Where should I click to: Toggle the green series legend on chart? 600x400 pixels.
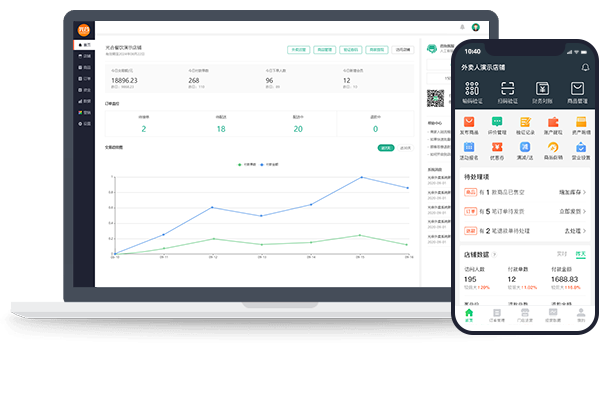[247, 165]
